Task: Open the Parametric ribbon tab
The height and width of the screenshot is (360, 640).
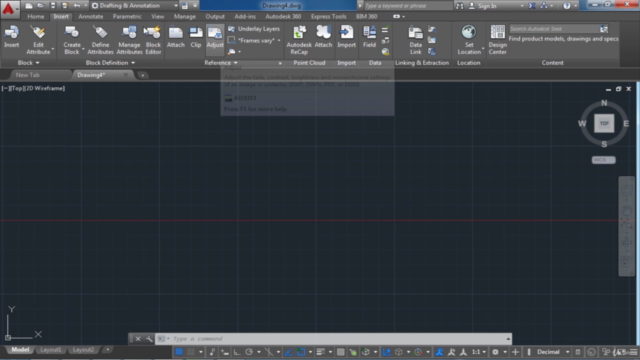Action: (127, 16)
